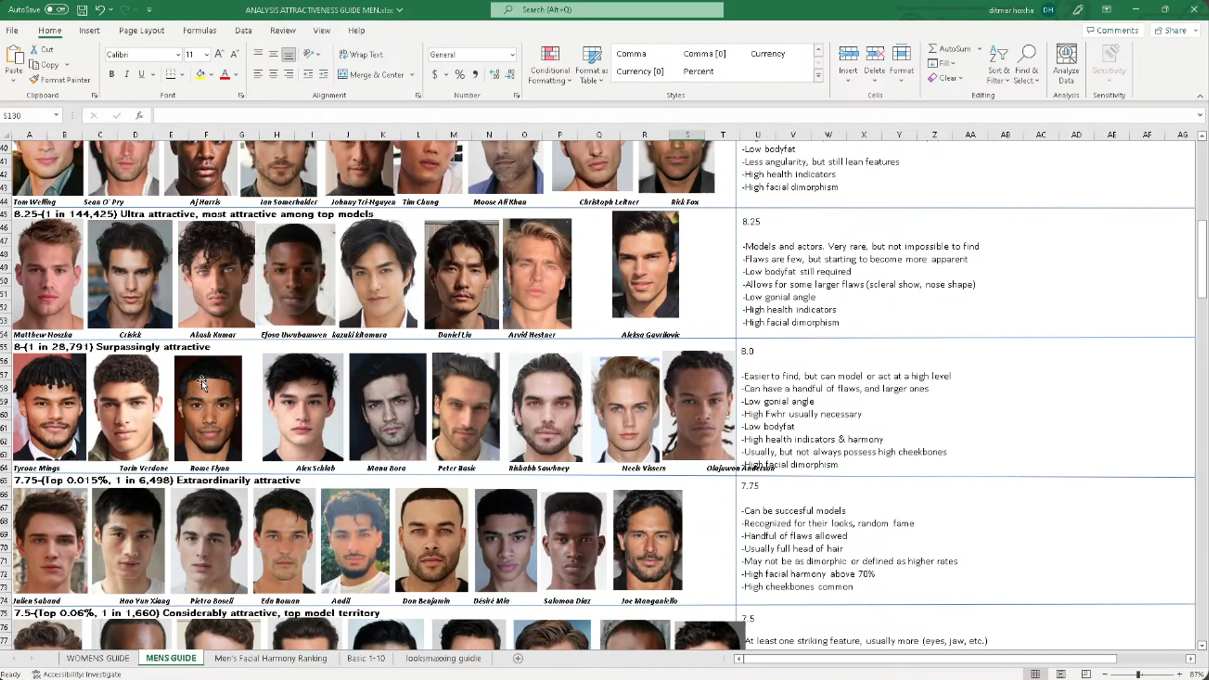
Task: Toggle bold formatting
Action: click(111, 74)
